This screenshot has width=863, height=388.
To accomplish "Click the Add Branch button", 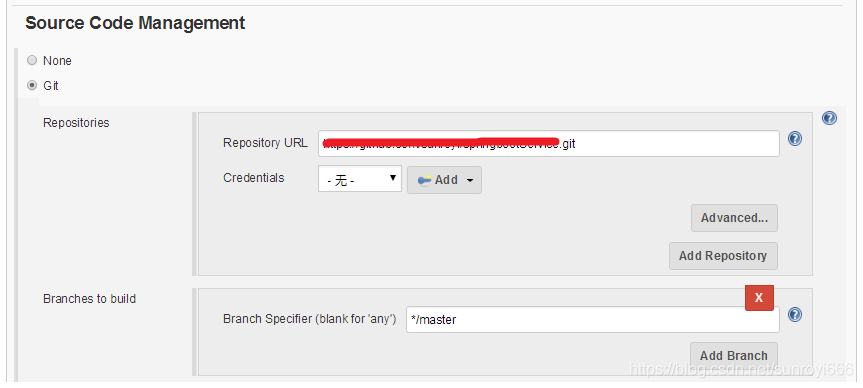I will click(x=734, y=356).
